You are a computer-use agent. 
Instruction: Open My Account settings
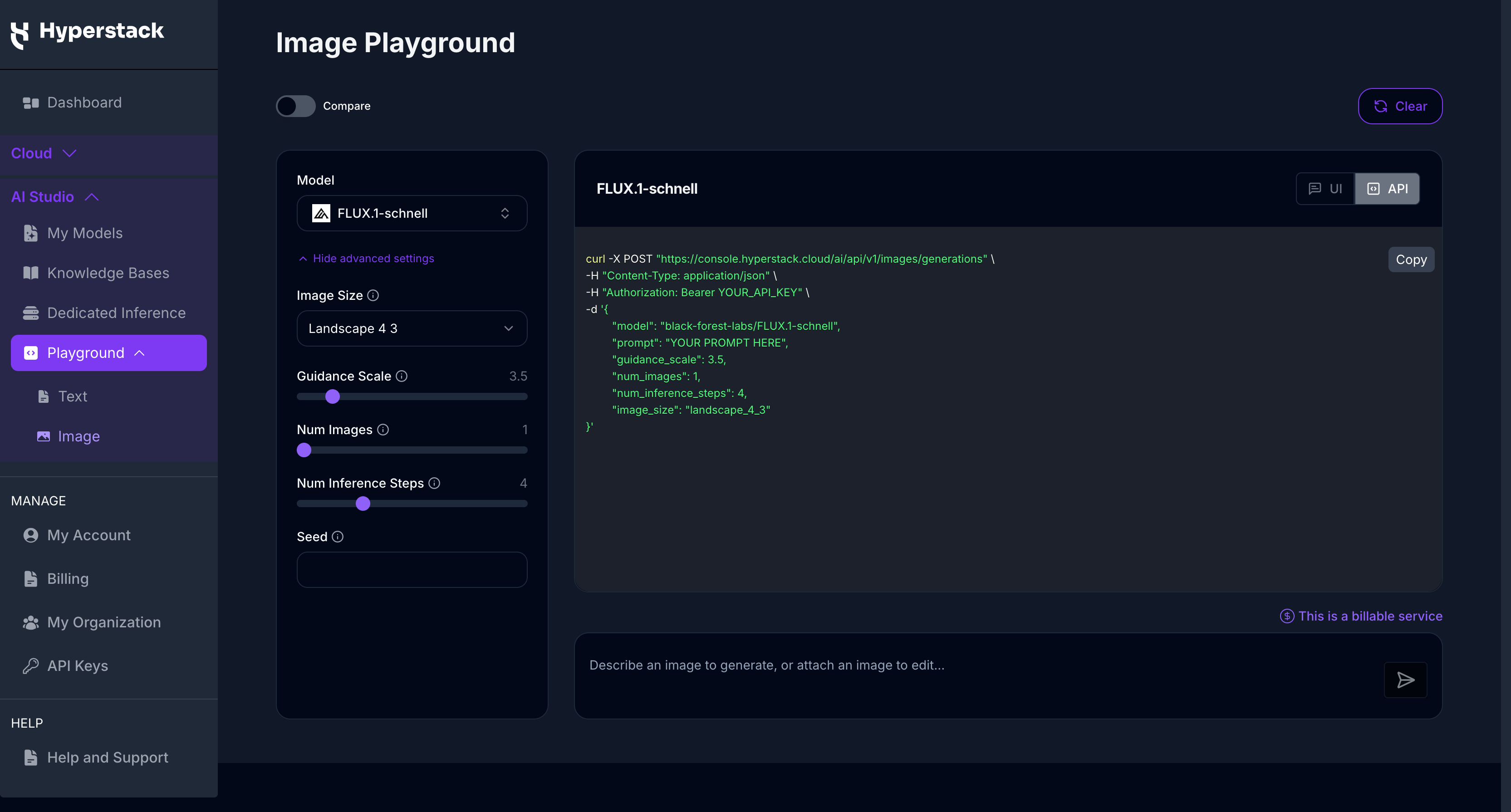click(x=88, y=535)
